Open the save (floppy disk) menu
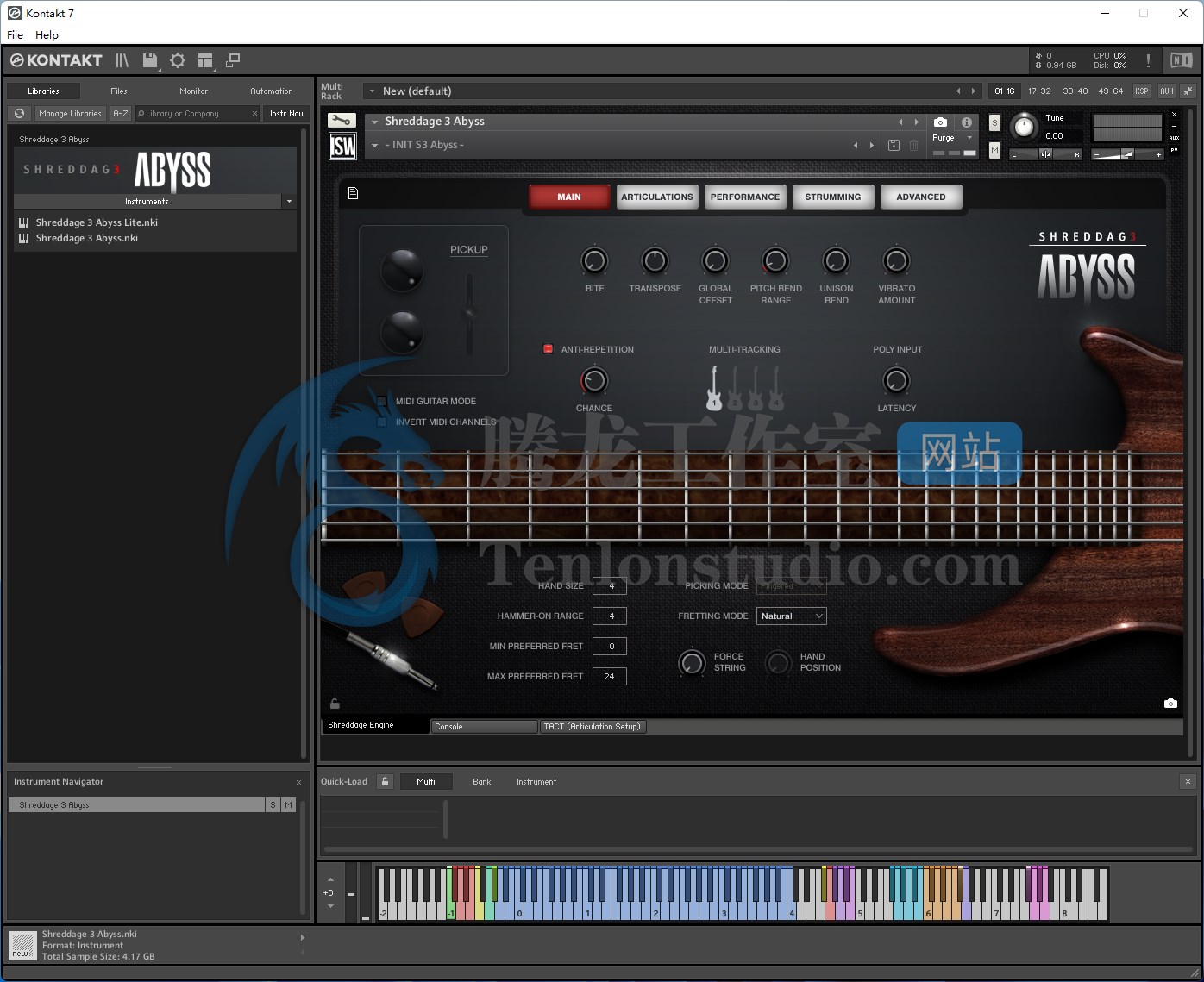This screenshot has width=1204, height=982. (x=151, y=60)
